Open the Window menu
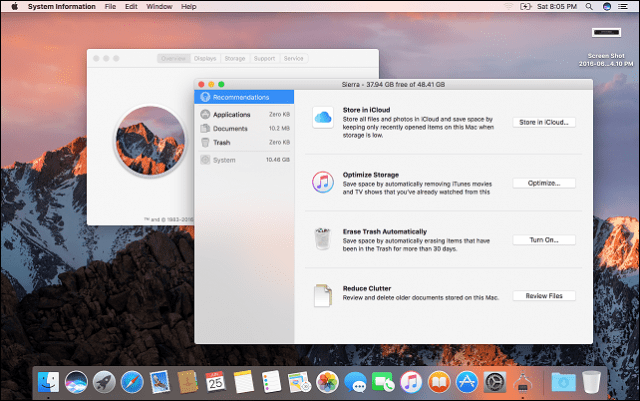 (x=159, y=7)
